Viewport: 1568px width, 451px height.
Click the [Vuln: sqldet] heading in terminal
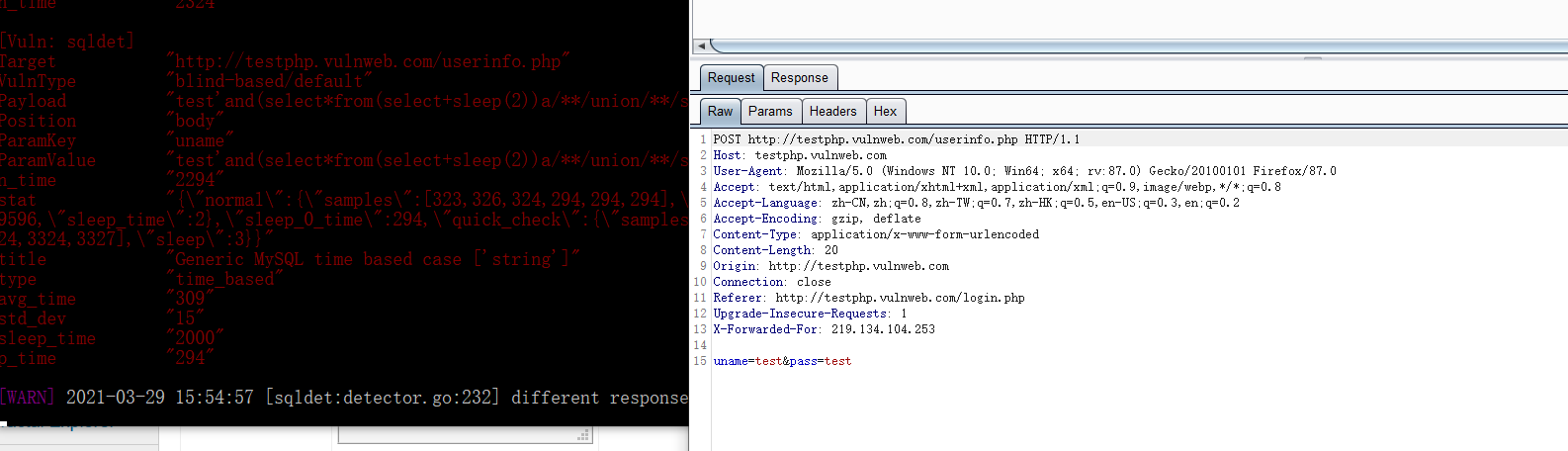coord(66,42)
